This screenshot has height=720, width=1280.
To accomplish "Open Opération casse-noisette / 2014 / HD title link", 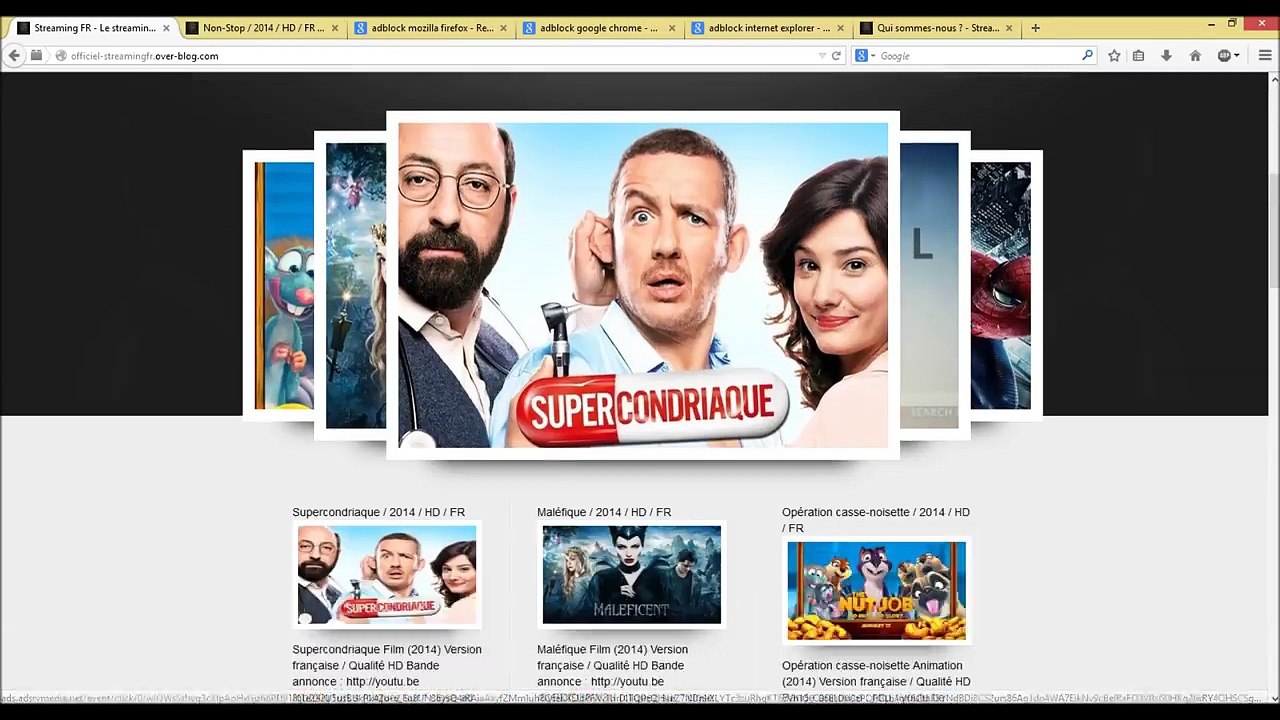I will coord(876,520).
